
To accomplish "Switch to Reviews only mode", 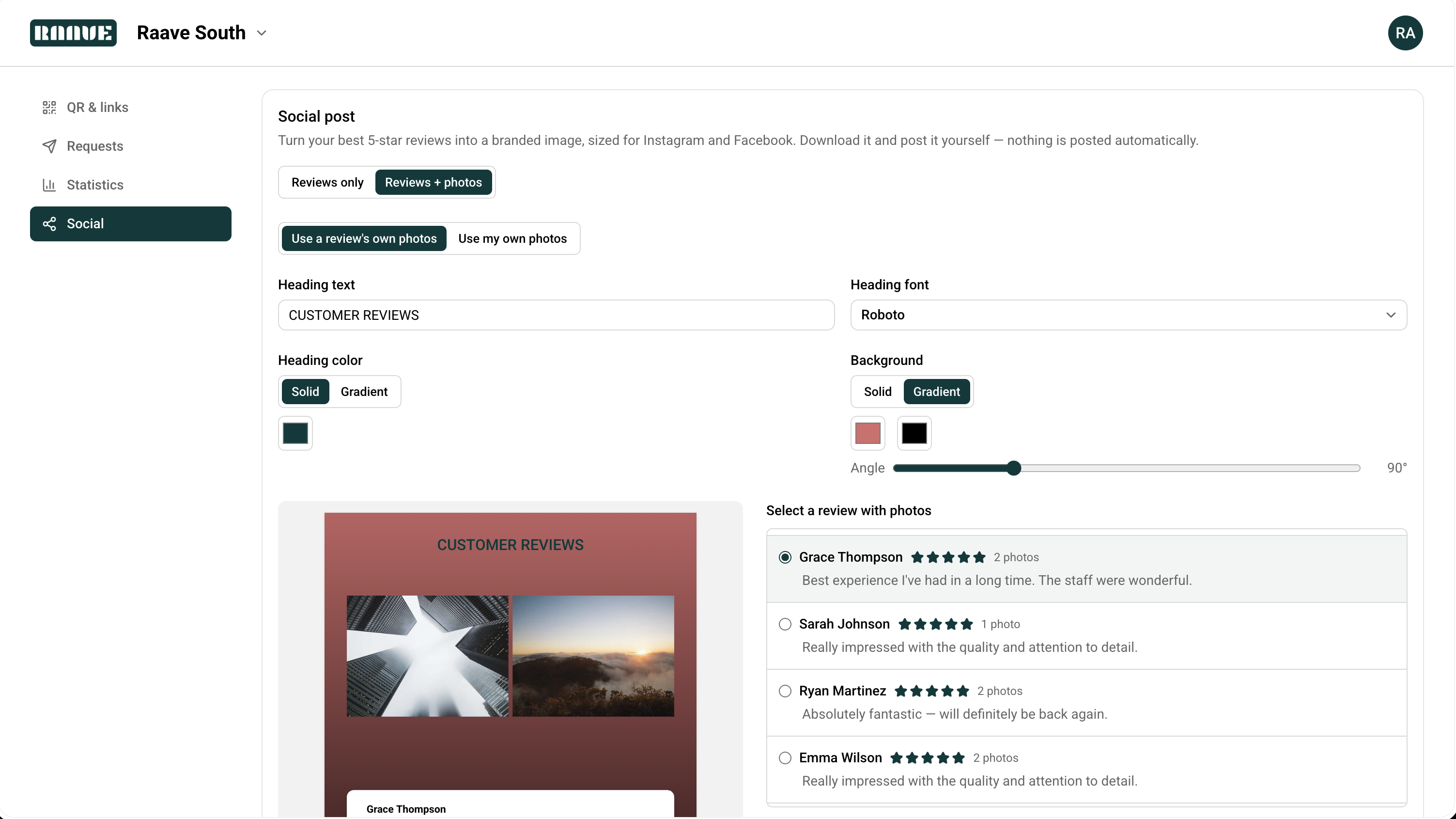I will pyautogui.click(x=327, y=182).
